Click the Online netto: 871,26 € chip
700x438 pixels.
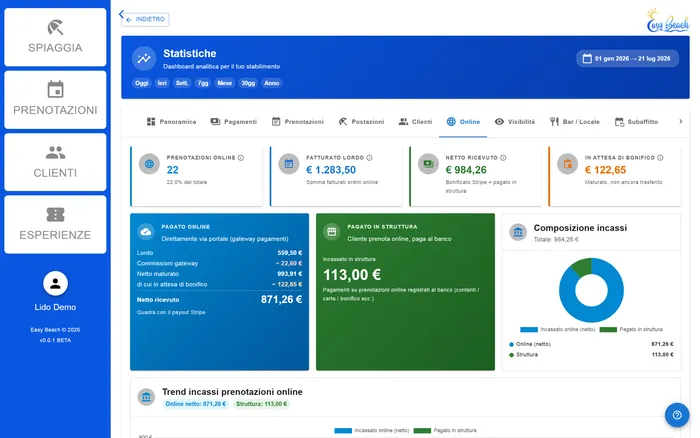[x=196, y=404]
